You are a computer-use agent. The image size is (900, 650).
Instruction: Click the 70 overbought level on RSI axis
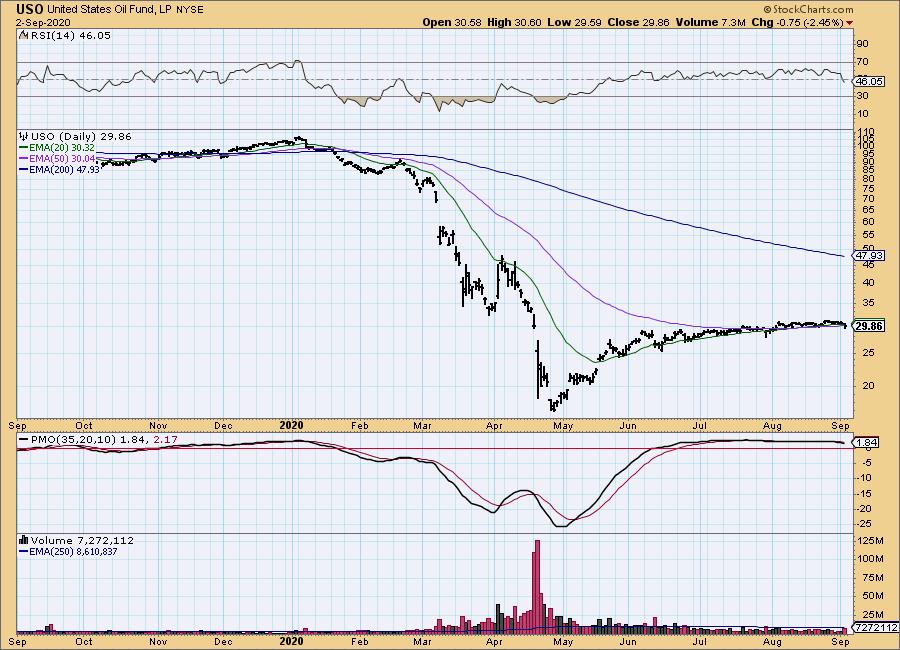point(862,62)
